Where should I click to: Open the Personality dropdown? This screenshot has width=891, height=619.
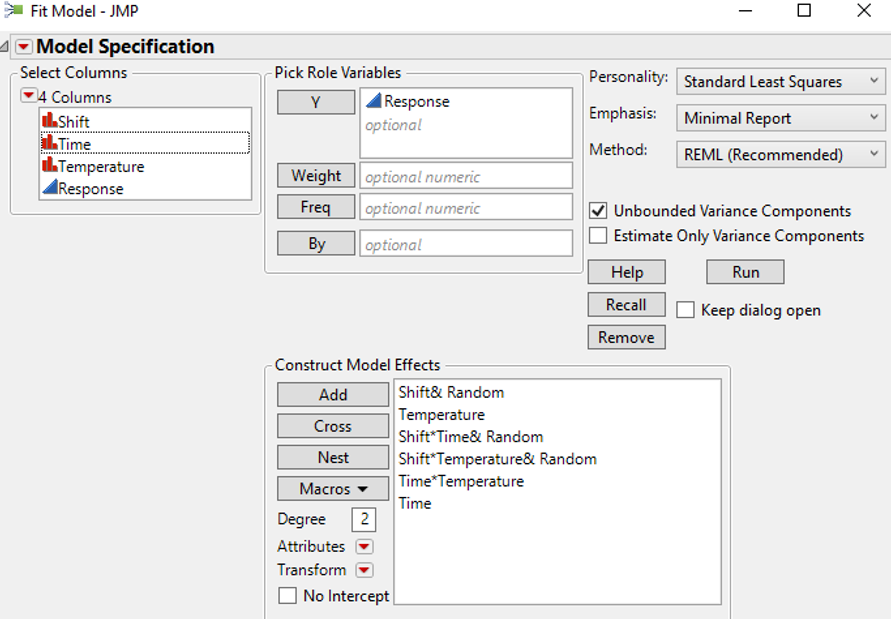click(x=780, y=82)
